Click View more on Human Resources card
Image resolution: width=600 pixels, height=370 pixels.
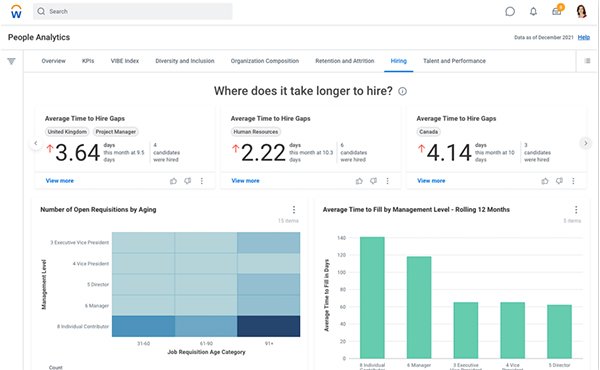point(245,181)
